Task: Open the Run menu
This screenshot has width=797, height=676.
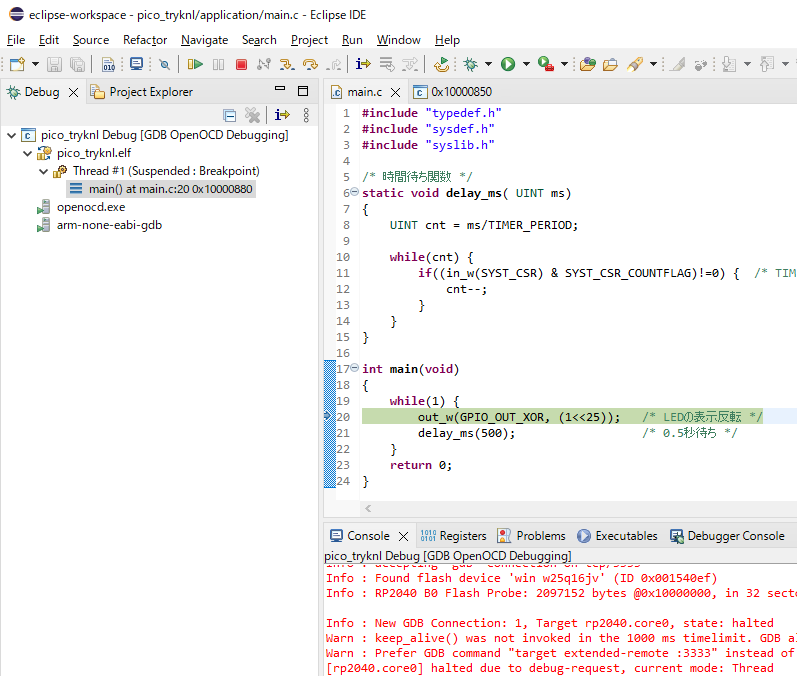Action: [352, 40]
